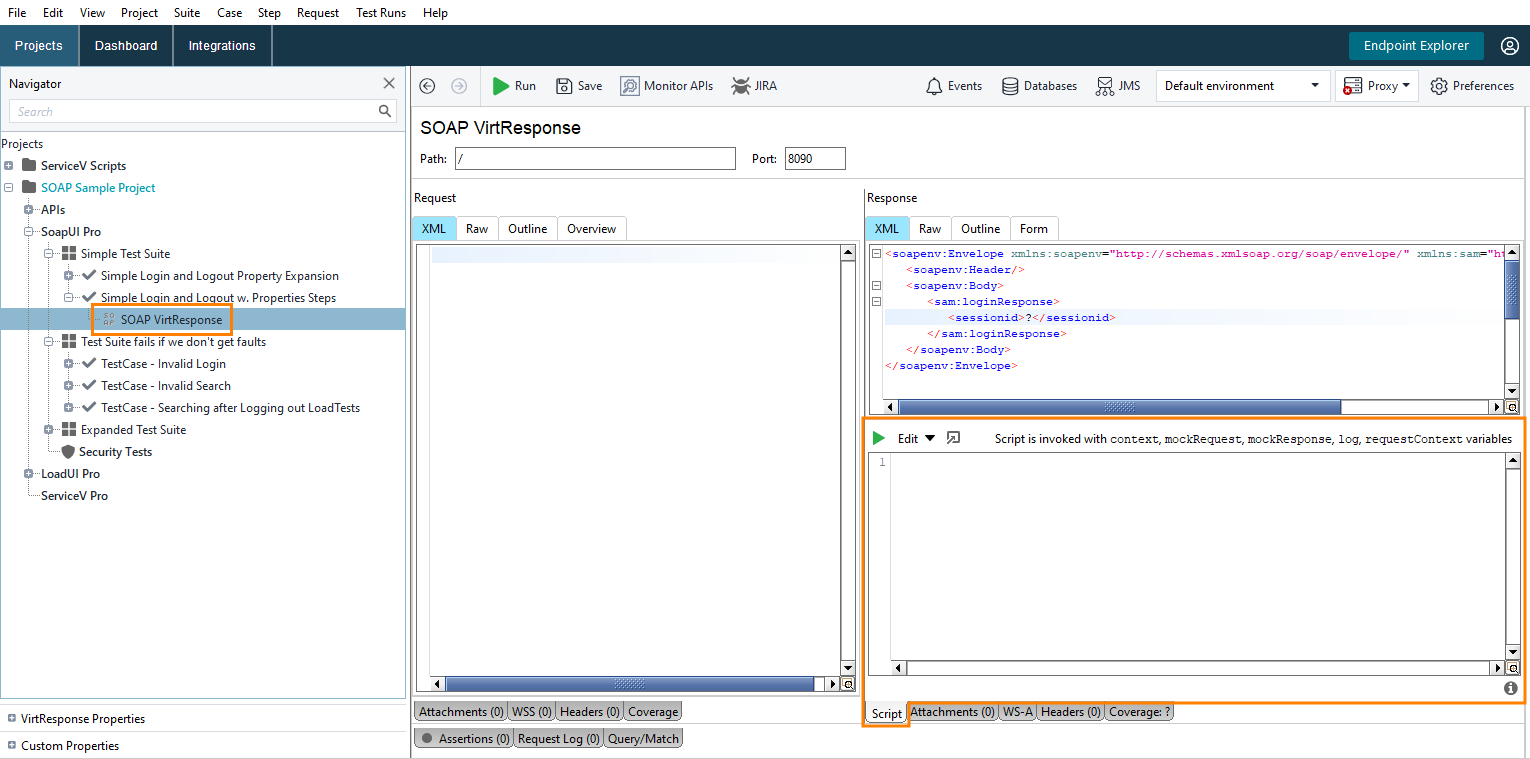Click the response XML editor zoom icon
This screenshot has width=1530, height=759.
1513,407
